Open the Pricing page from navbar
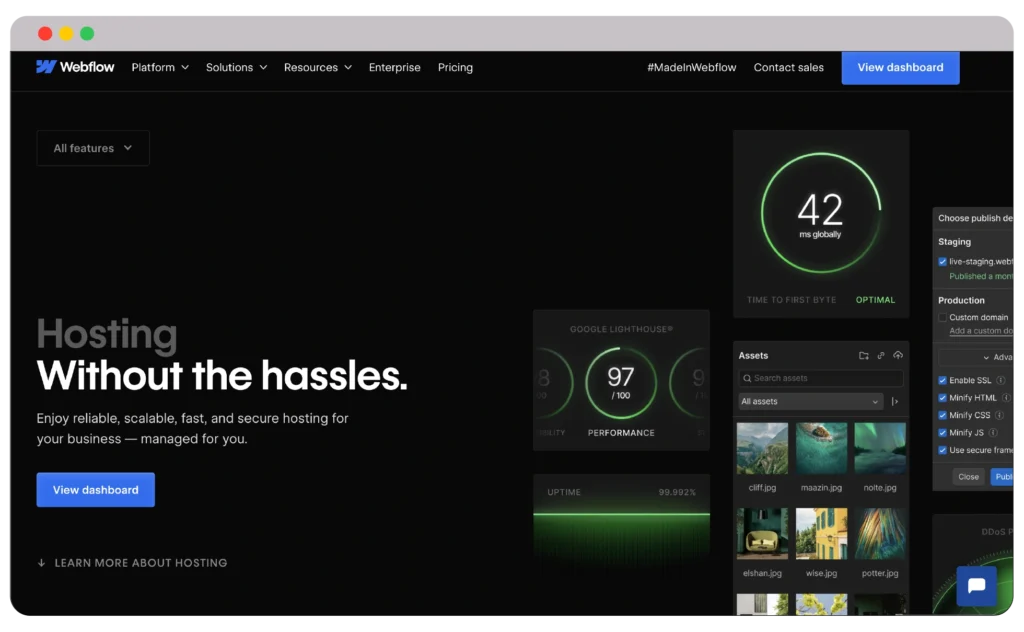The height and width of the screenshot is (632, 1024). pos(455,68)
